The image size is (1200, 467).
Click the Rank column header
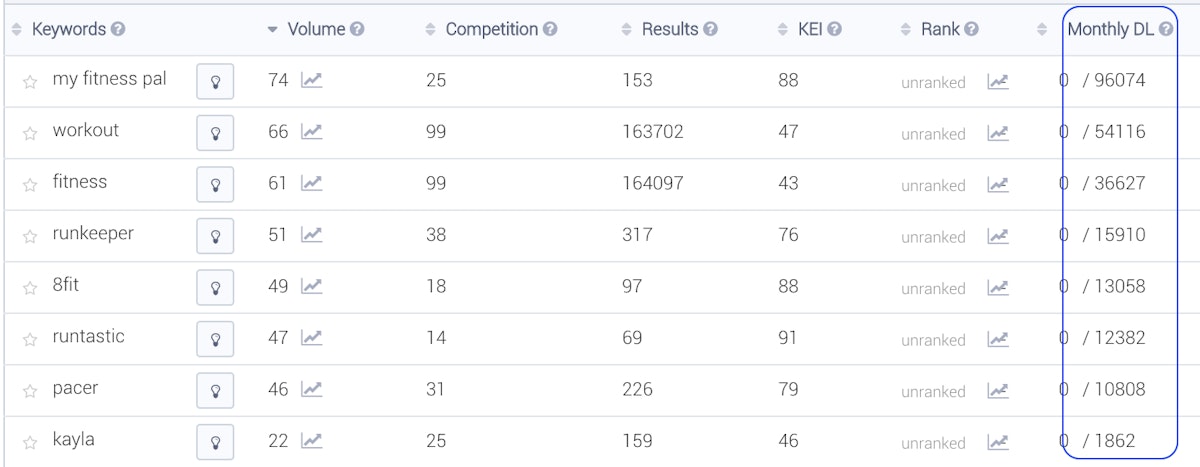(x=939, y=30)
